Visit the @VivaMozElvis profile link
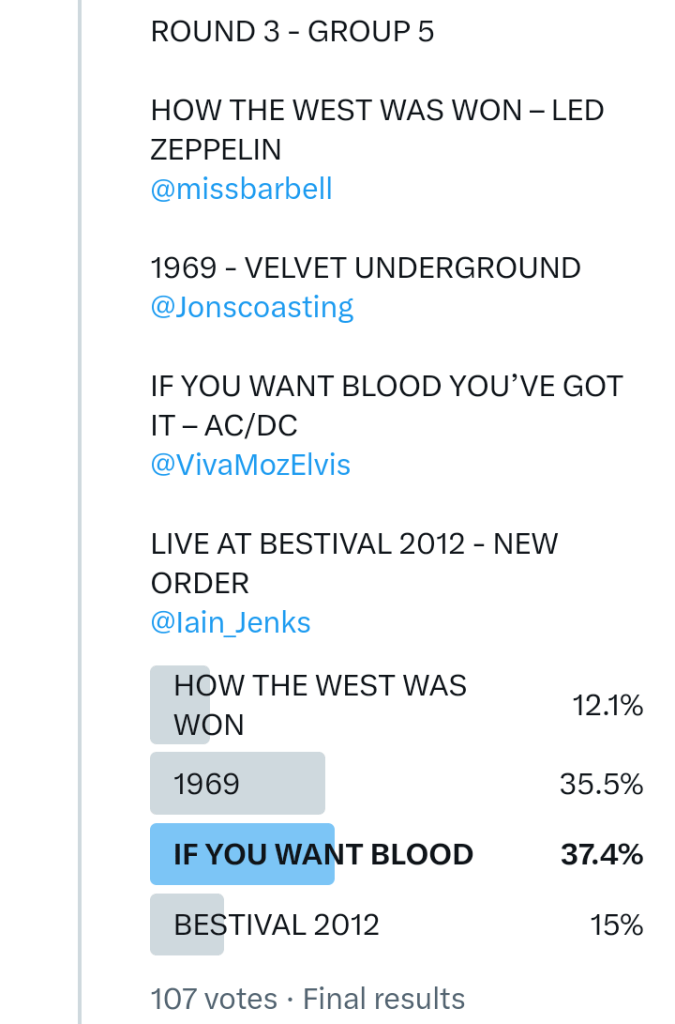The image size is (675, 1024). coord(250,465)
